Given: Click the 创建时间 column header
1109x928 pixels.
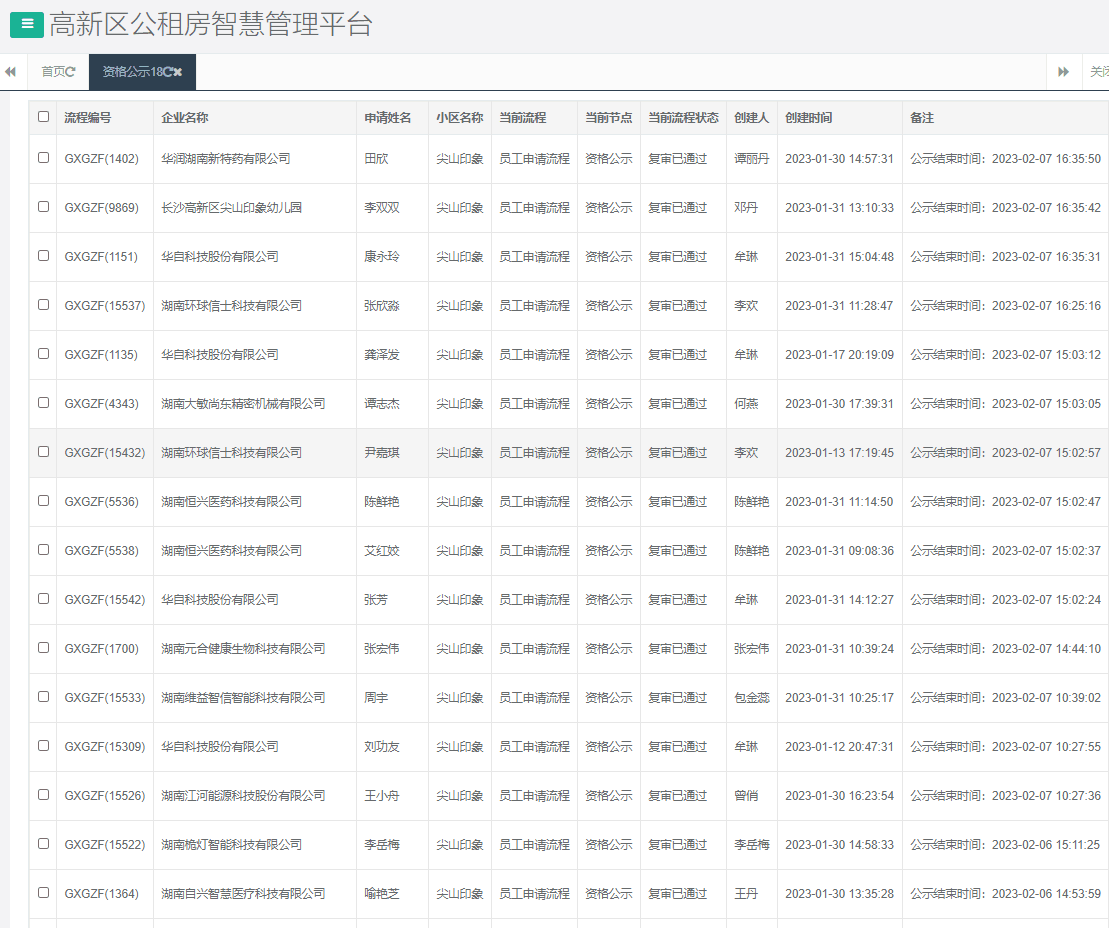Looking at the screenshot, I should [808, 118].
